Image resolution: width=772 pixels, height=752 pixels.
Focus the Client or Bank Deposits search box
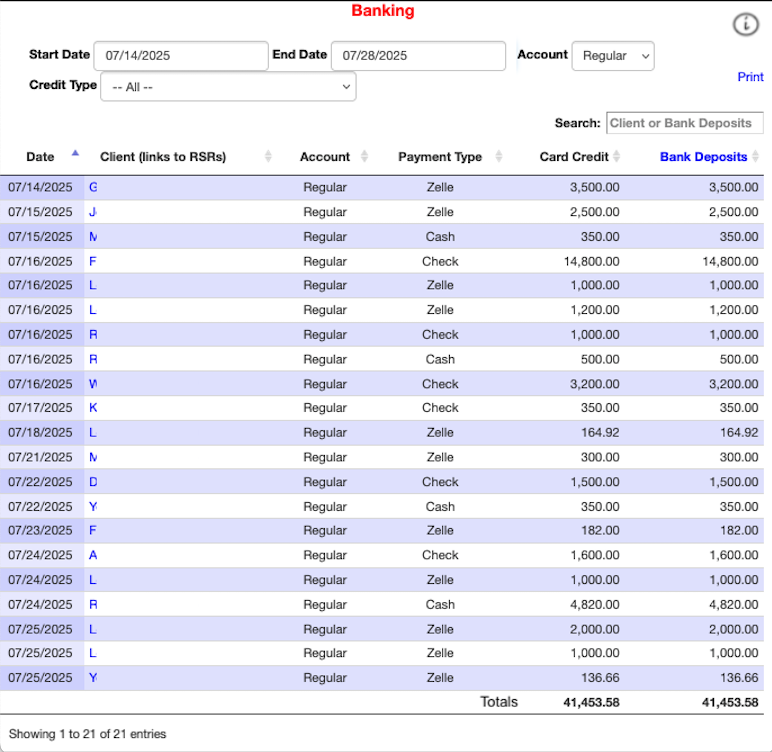tap(684, 123)
